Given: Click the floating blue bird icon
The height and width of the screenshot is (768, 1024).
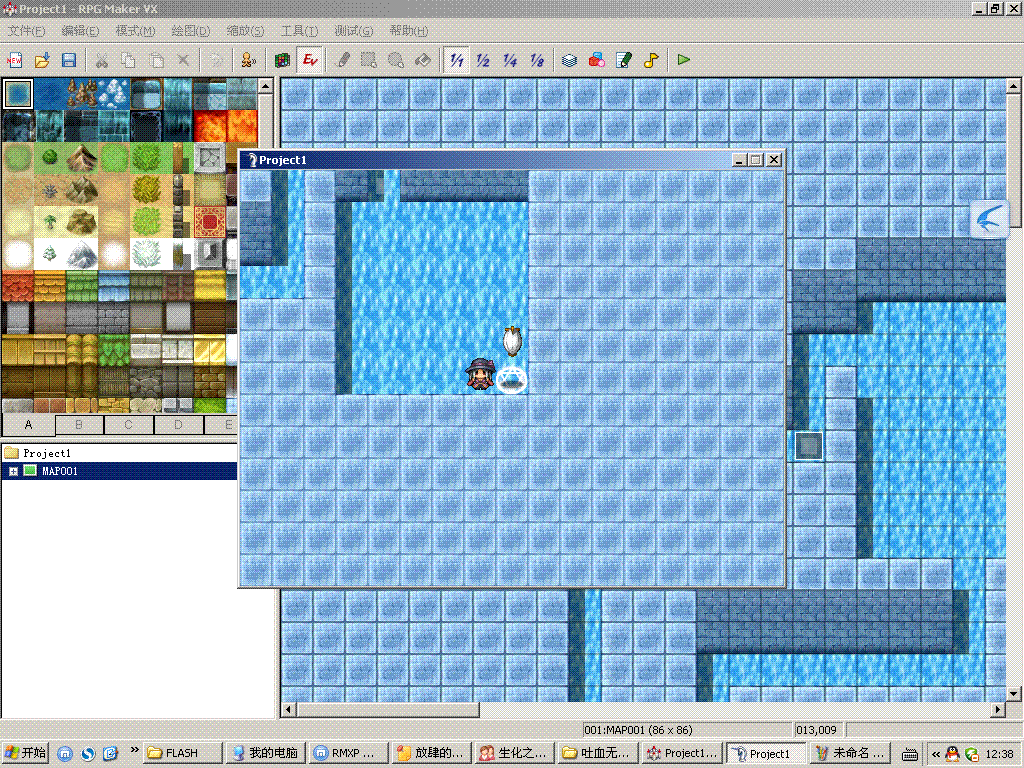Looking at the screenshot, I should (989, 219).
